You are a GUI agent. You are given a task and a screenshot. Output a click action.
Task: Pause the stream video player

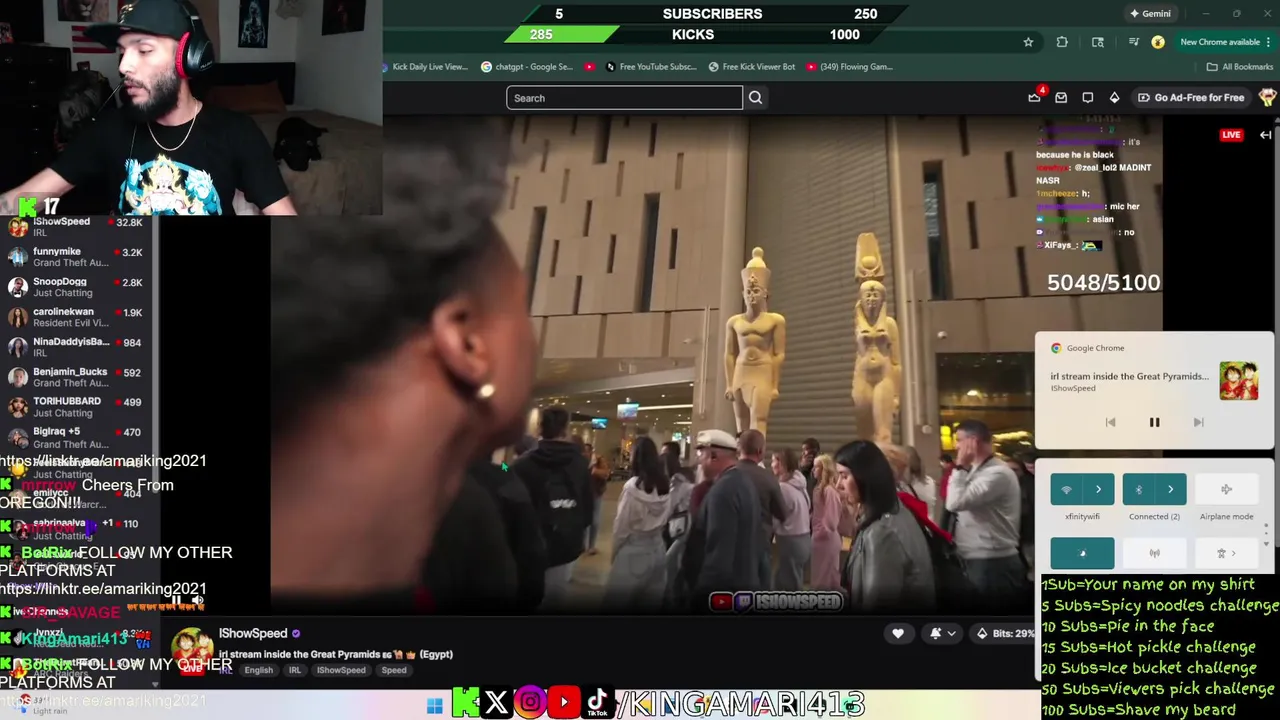[x=176, y=601]
